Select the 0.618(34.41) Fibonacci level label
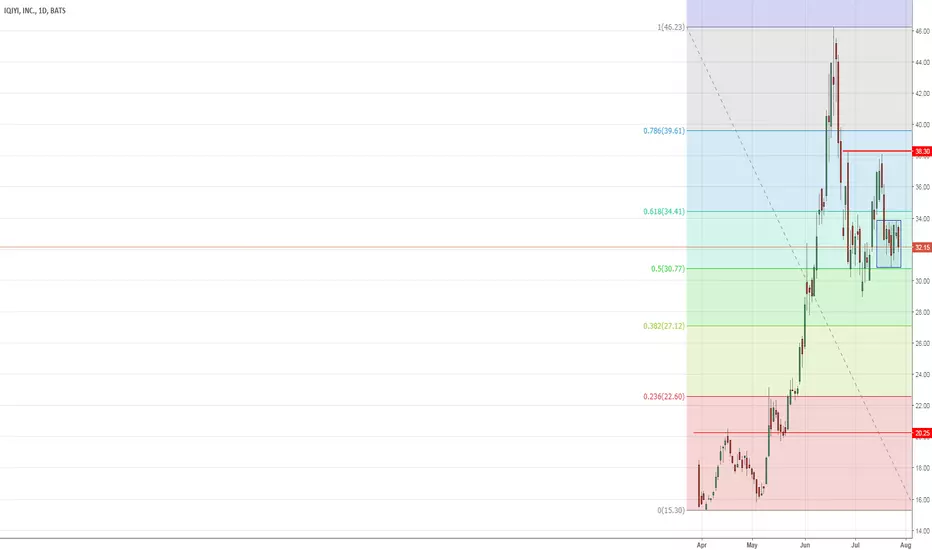Image resolution: width=932 pixels, height=550 pixels. (x=664, y=211)
